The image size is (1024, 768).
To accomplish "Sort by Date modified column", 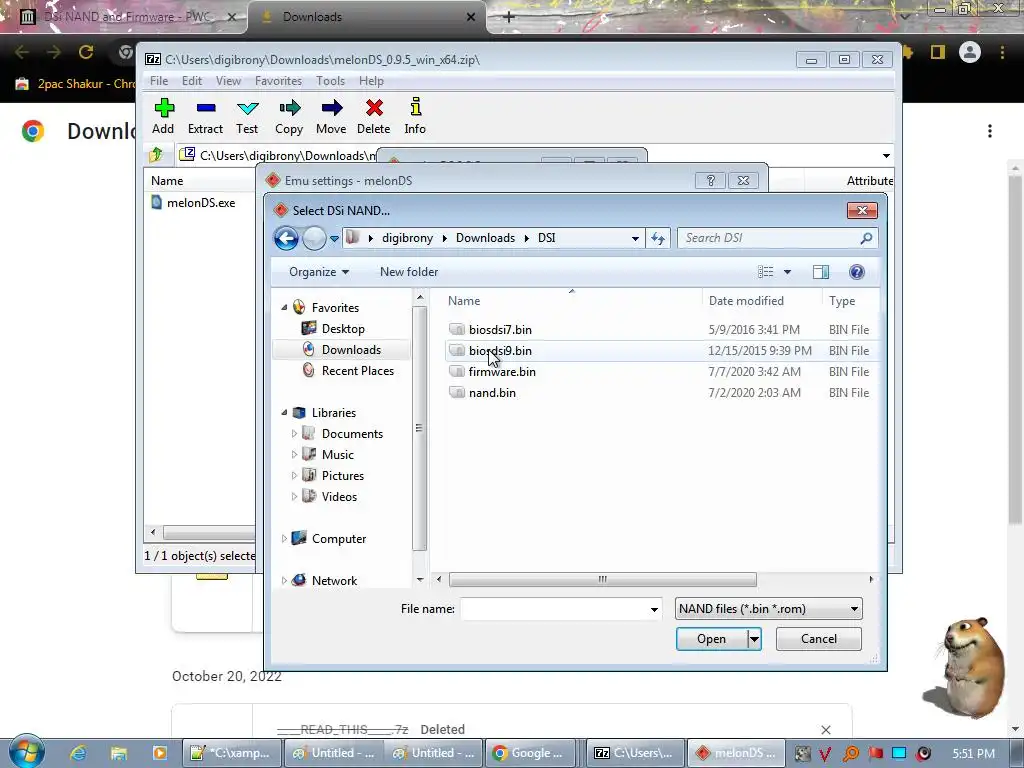I will [746, 300].
